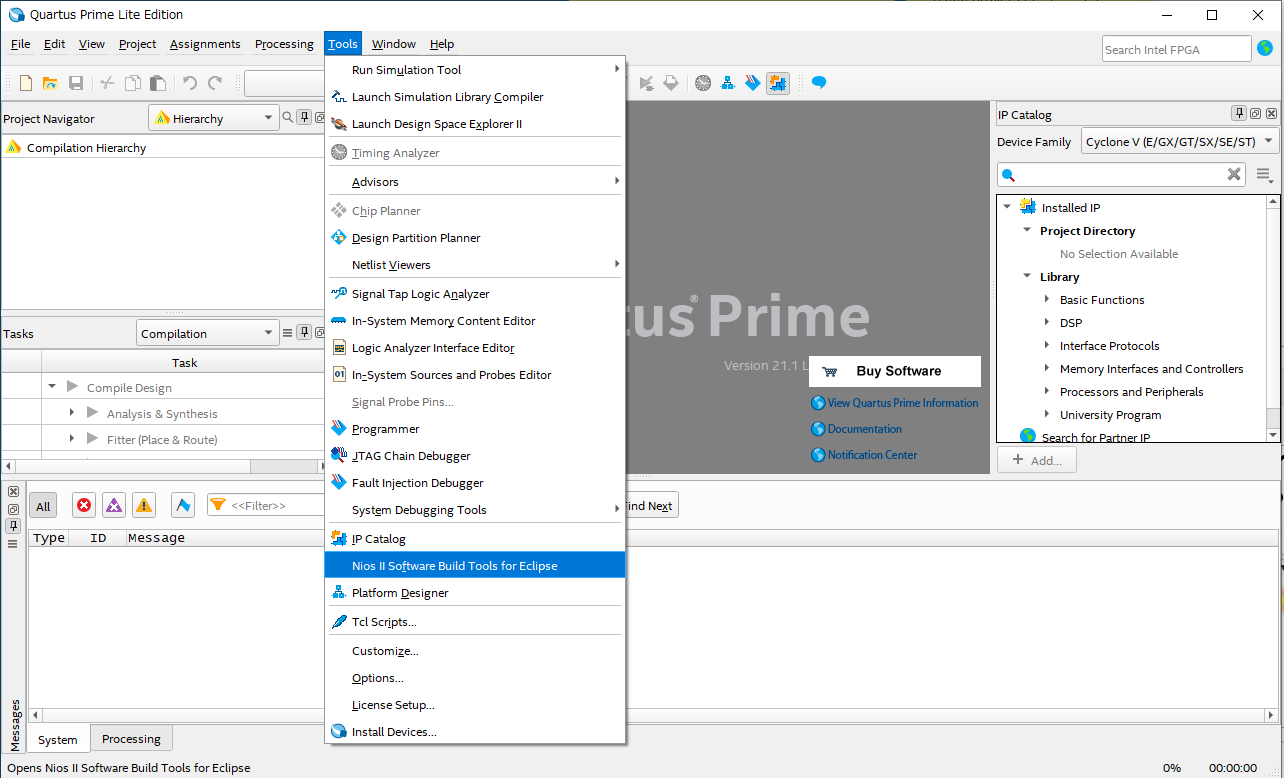Click Project Navigator magnifier search icon
This screenshot has width=1284, height=778.
[x=288, y=118]
